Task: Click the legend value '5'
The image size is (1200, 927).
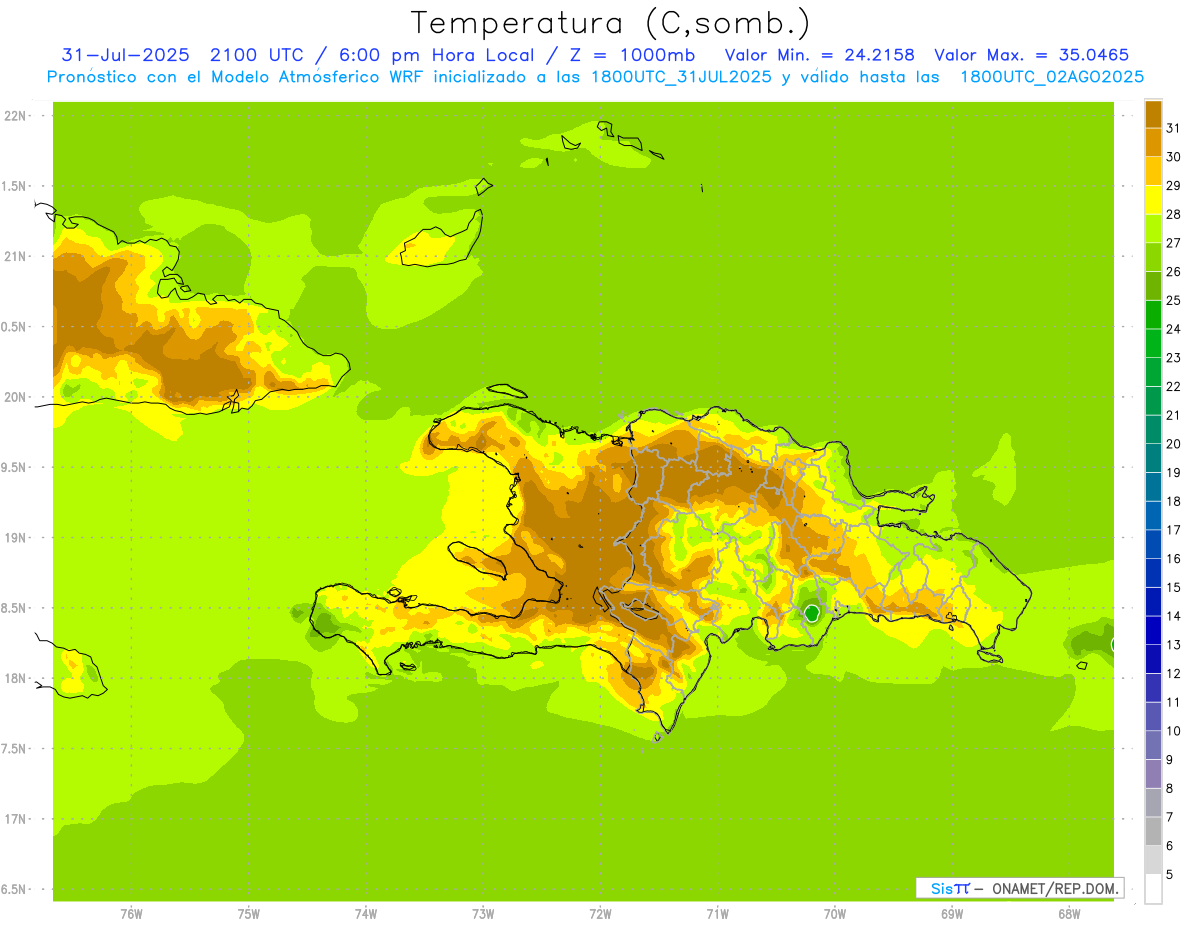Action: [x=1170, y=874]
